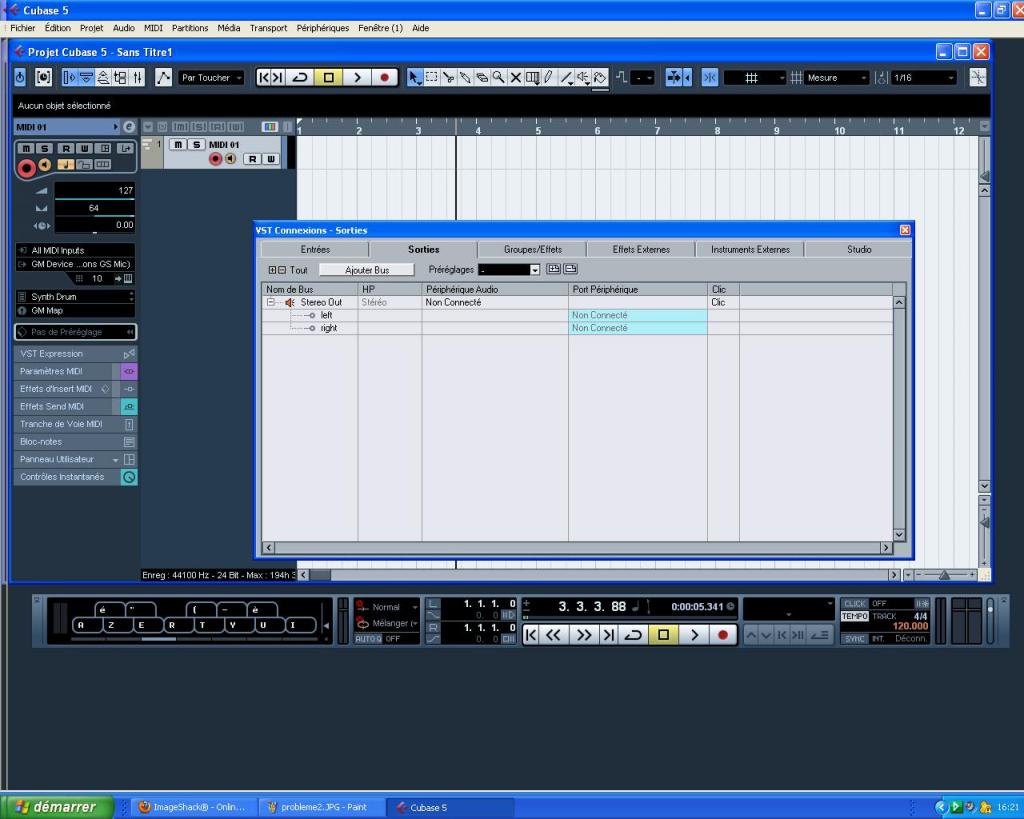The height and width of the screenshot is (819, 1024).
Task: Click the tempo value 120.000
Action: pos(910,626)
